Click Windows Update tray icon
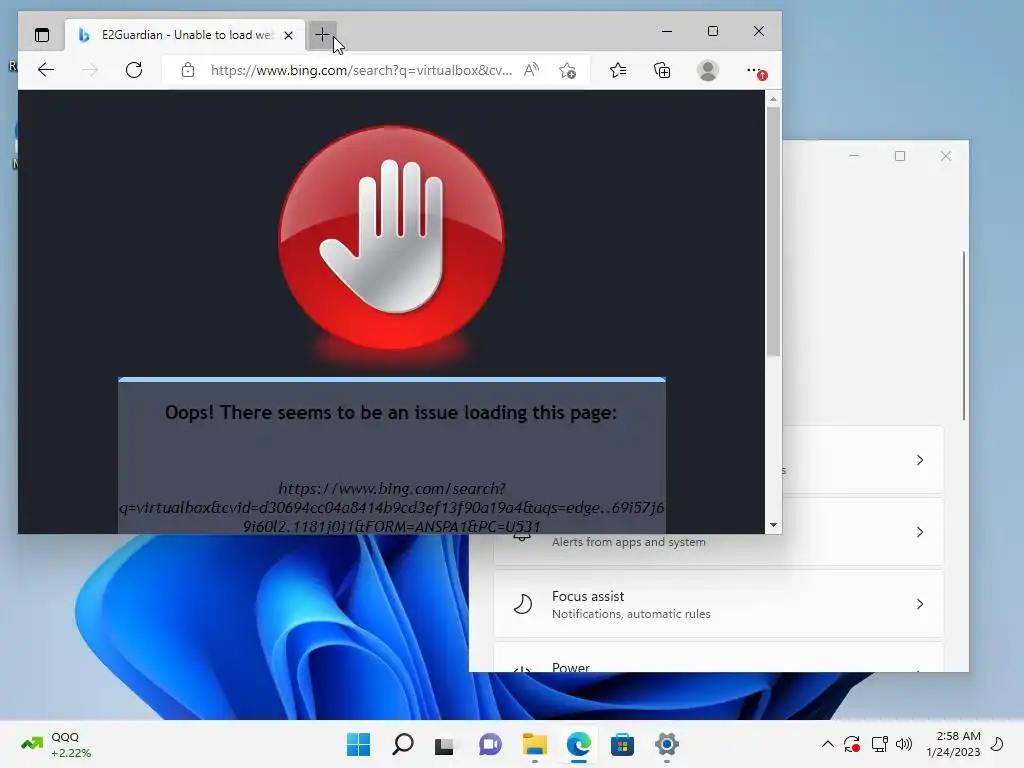The height and width of the screenshot is (768, 1024). click(852, 744)
